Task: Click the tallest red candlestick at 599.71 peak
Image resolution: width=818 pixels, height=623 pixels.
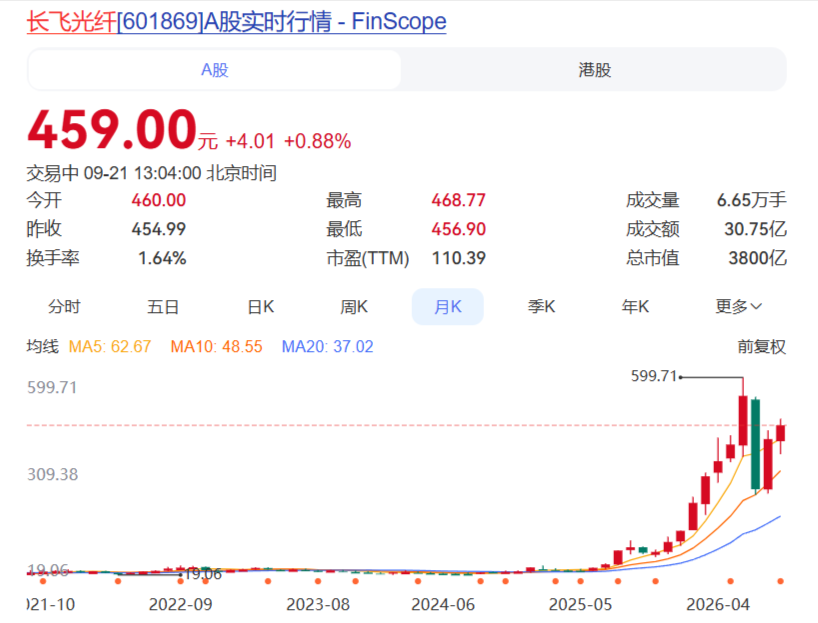Action: [743, 421]
